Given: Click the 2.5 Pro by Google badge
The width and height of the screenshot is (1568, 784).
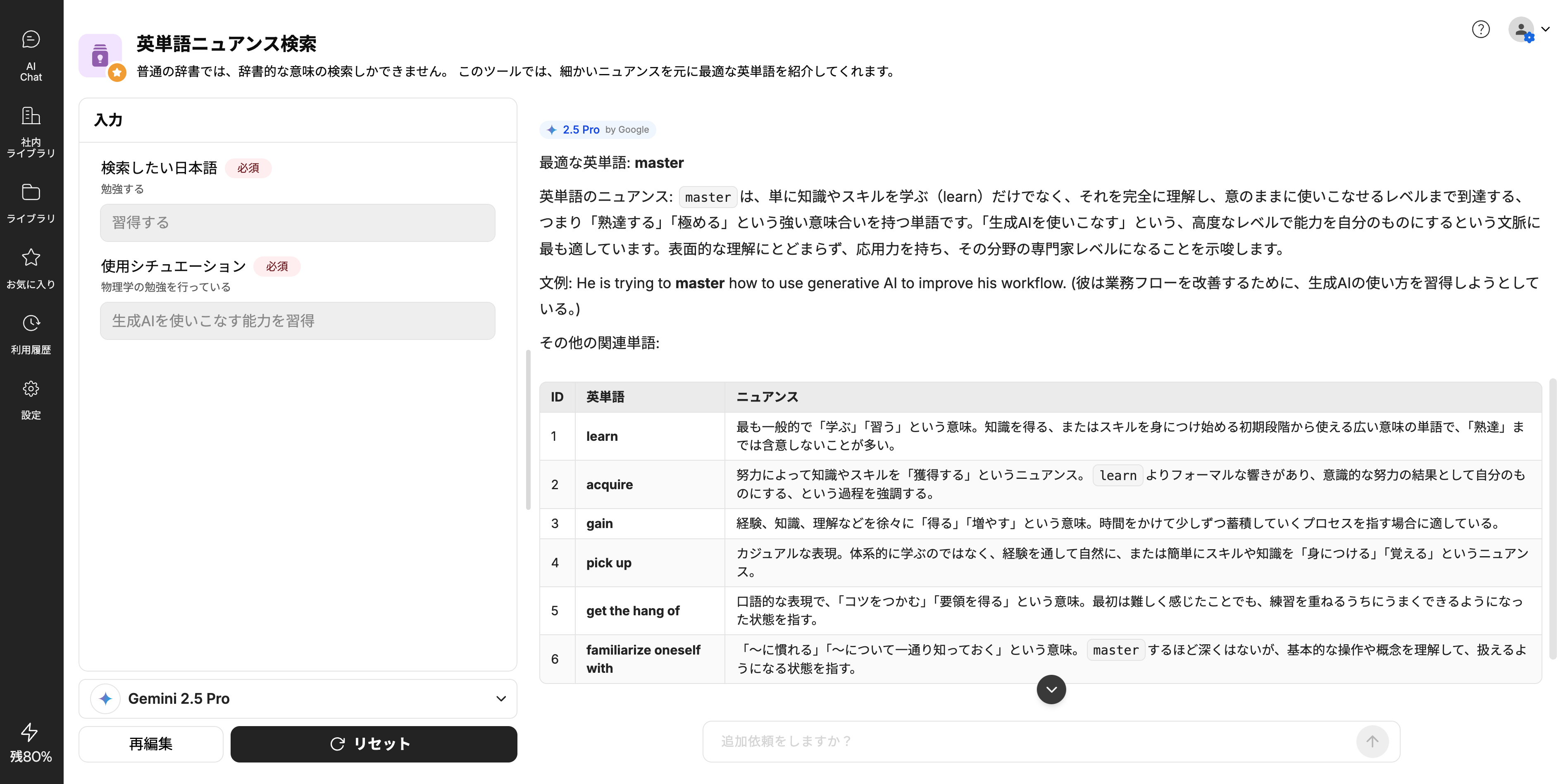Looking at the screenshot, I should (x=597, y=130).
